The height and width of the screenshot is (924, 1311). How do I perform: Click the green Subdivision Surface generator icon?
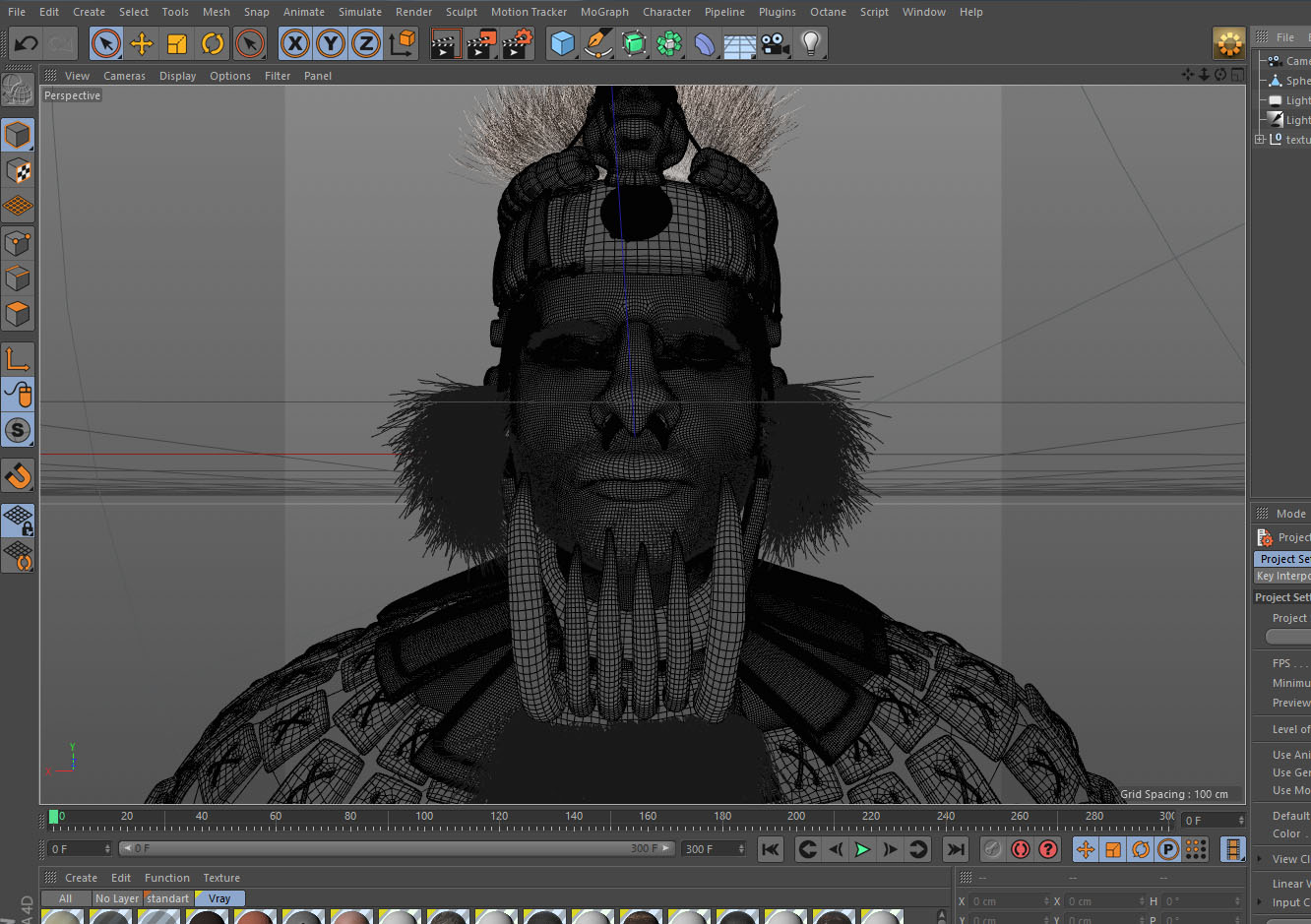point(634,43)
